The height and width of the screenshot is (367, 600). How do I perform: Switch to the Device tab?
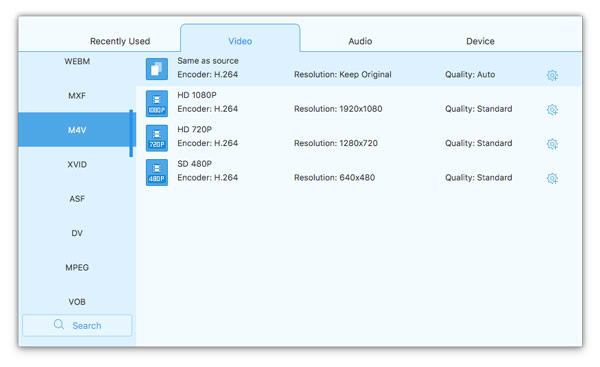click(480, 41)
